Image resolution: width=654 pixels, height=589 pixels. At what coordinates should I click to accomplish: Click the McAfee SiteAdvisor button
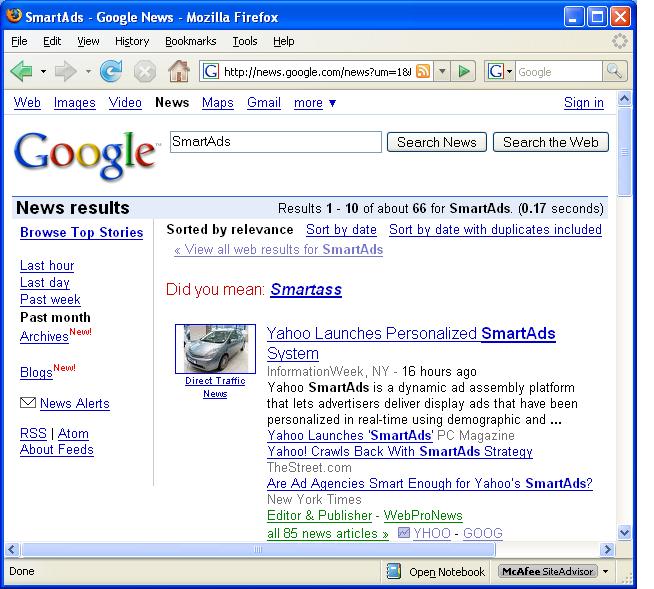click(548, 571)
